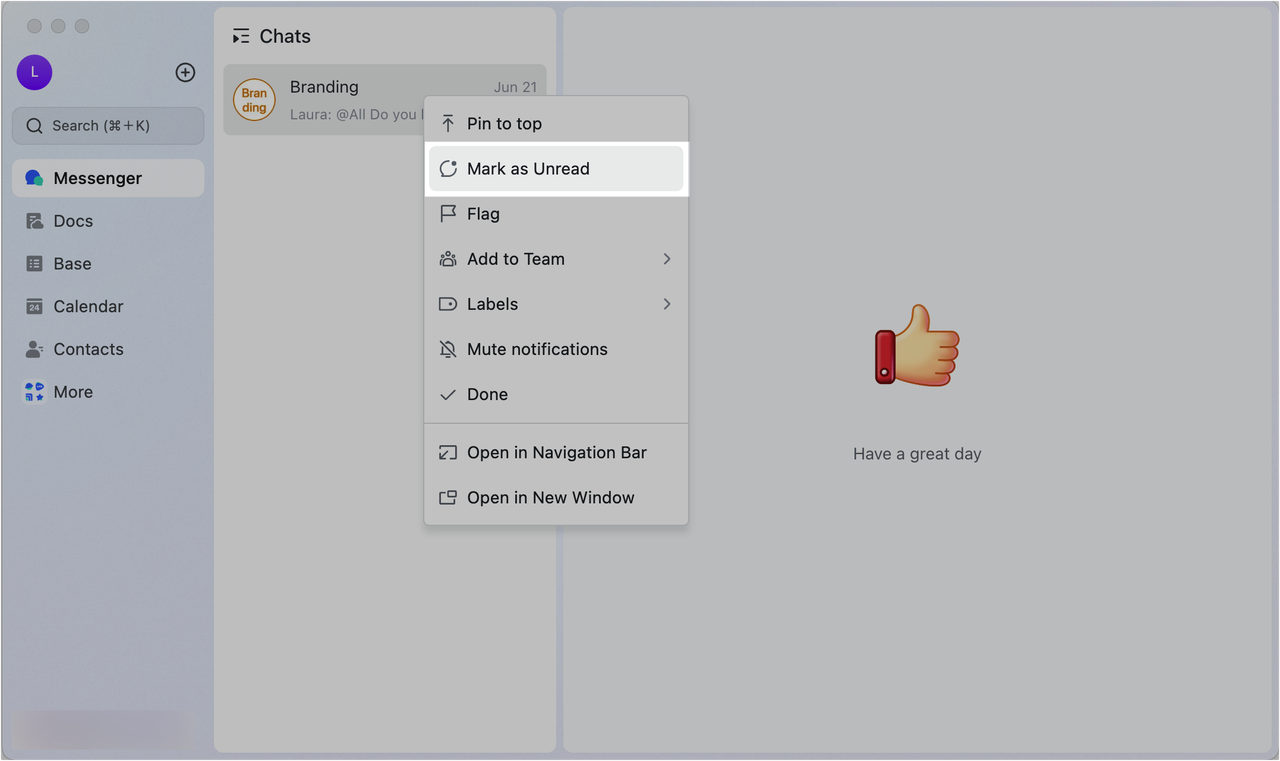Expand the Add to Team submenu
Image resolution: width=1280 pixels, height=761 pixels.
[516, 258]
